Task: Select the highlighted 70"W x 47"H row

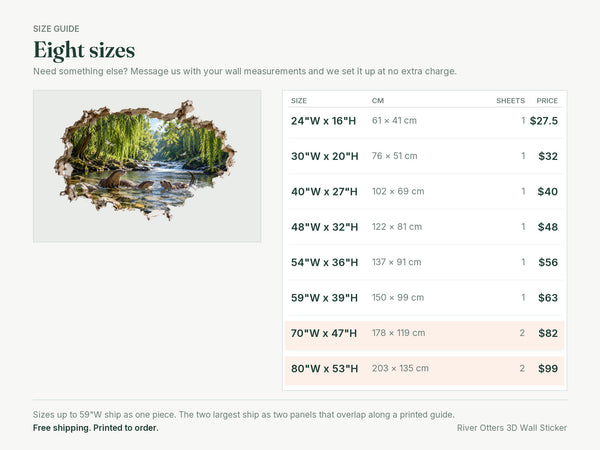Action: (x=425, y=335)
